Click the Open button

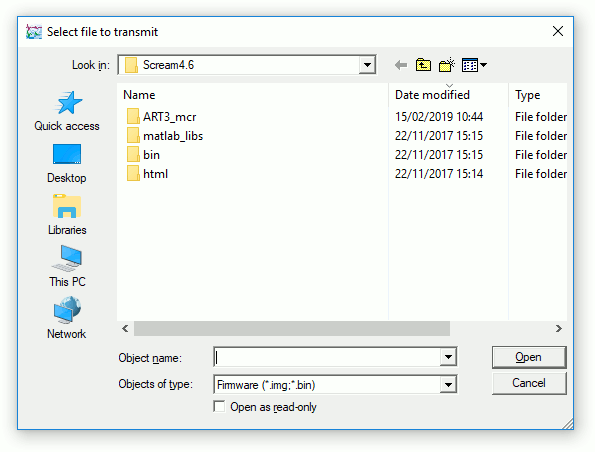pos(529,357)
